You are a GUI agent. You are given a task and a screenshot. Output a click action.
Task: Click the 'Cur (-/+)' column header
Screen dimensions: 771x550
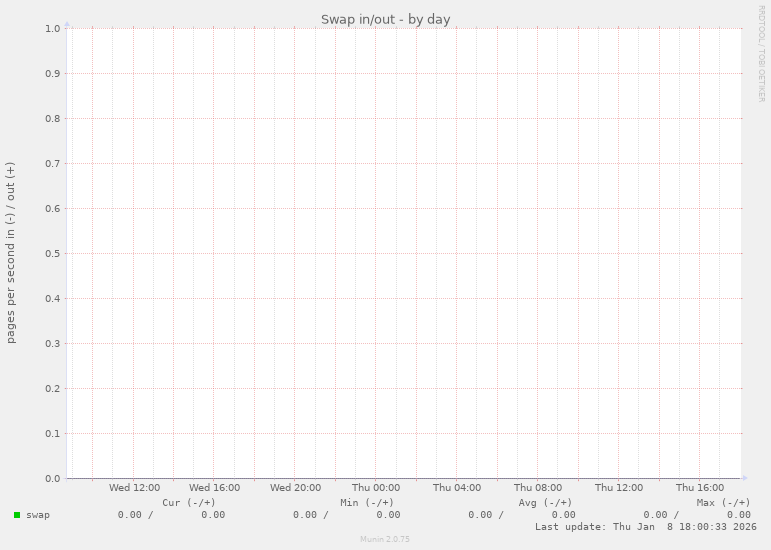click(188, 502)
